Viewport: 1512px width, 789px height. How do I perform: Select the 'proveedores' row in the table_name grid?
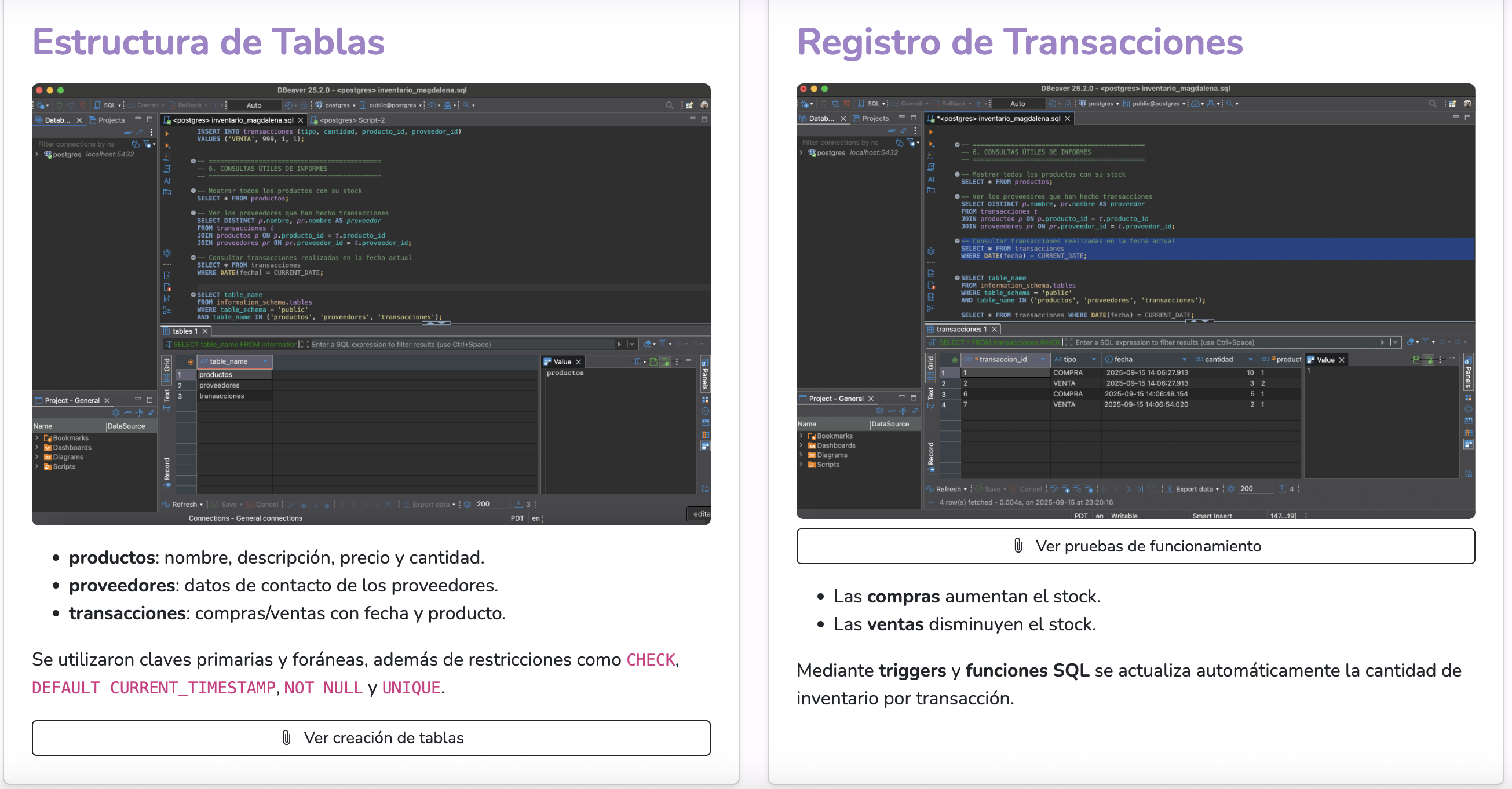(x=220, y=385)
